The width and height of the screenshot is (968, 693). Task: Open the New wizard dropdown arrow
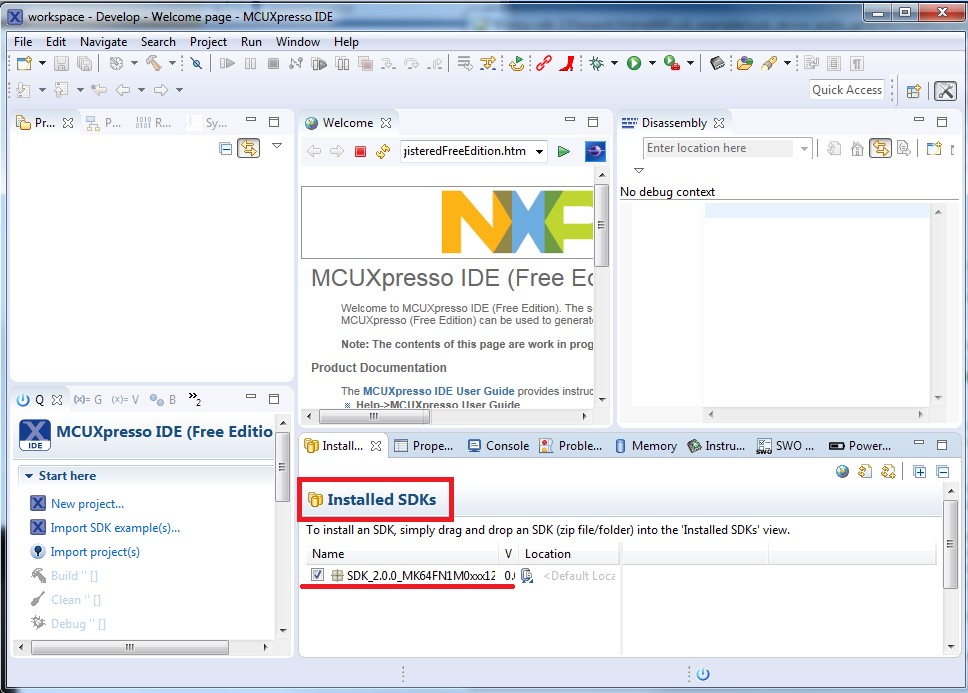pyautogui.click(x=42, y=63)
